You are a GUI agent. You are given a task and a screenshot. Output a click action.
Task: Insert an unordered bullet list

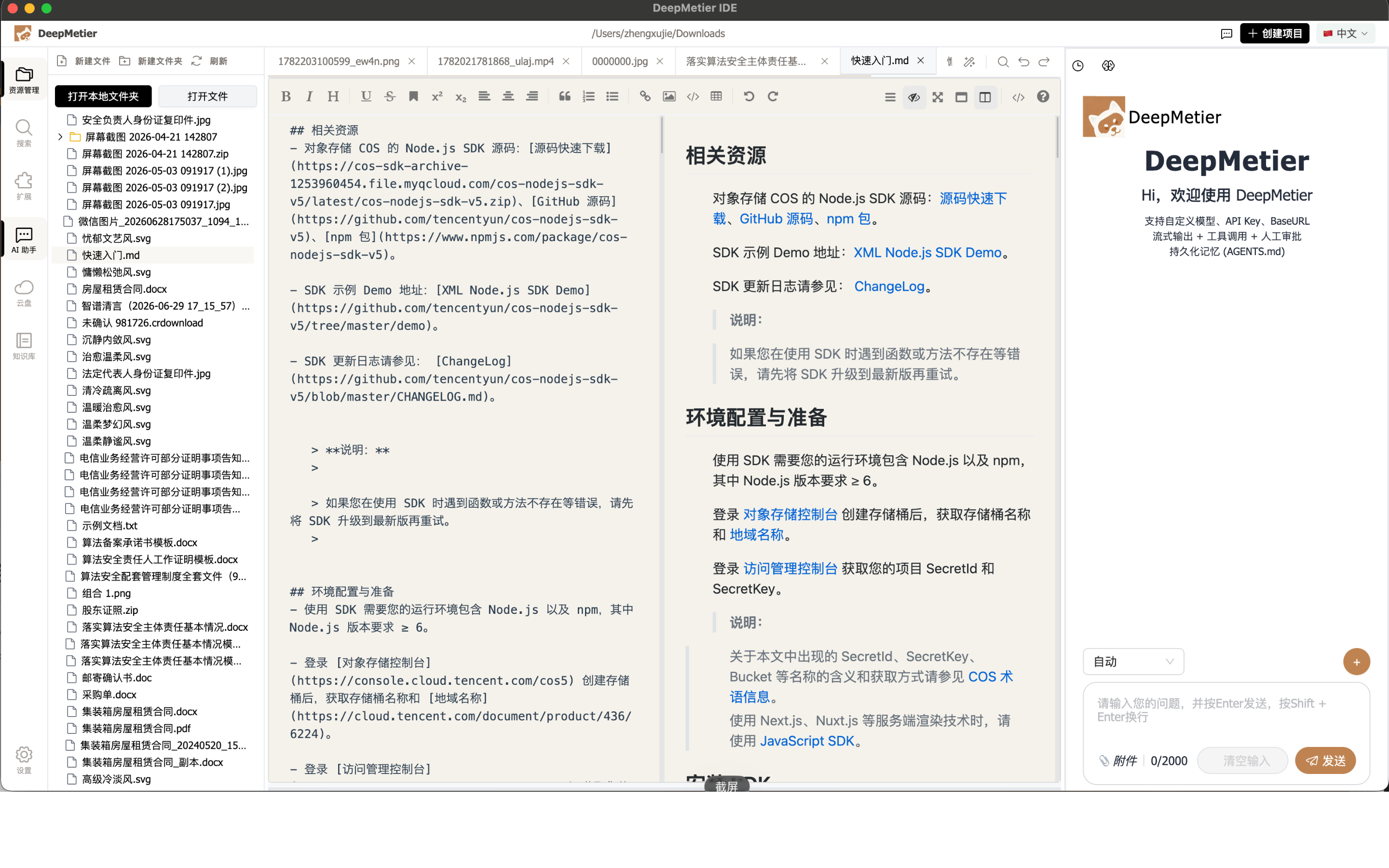pyautogui.click(x=613, y=96)
